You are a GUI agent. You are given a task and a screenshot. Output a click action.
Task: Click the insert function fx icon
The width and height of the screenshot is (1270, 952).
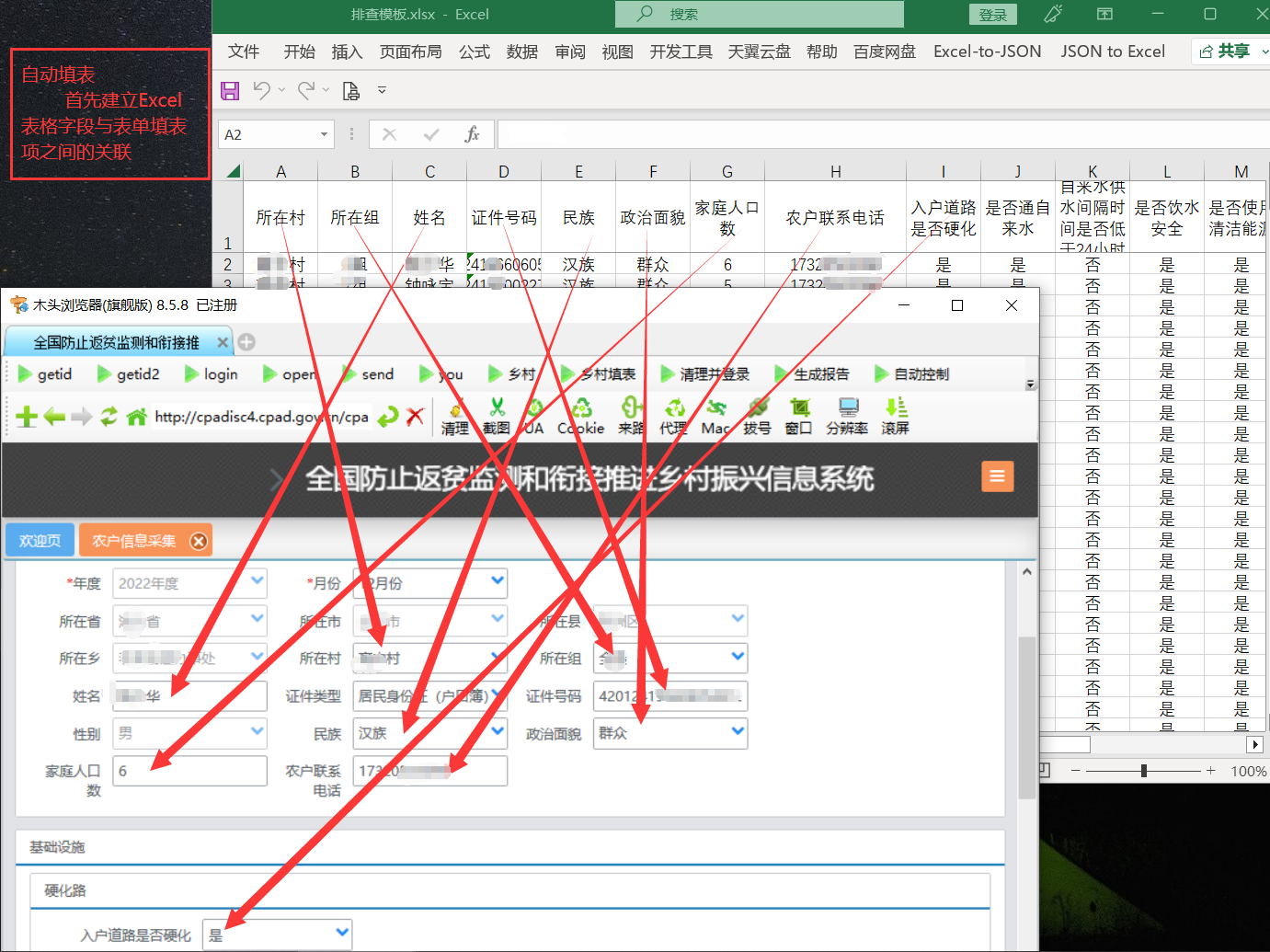click(x=472, y=134)
